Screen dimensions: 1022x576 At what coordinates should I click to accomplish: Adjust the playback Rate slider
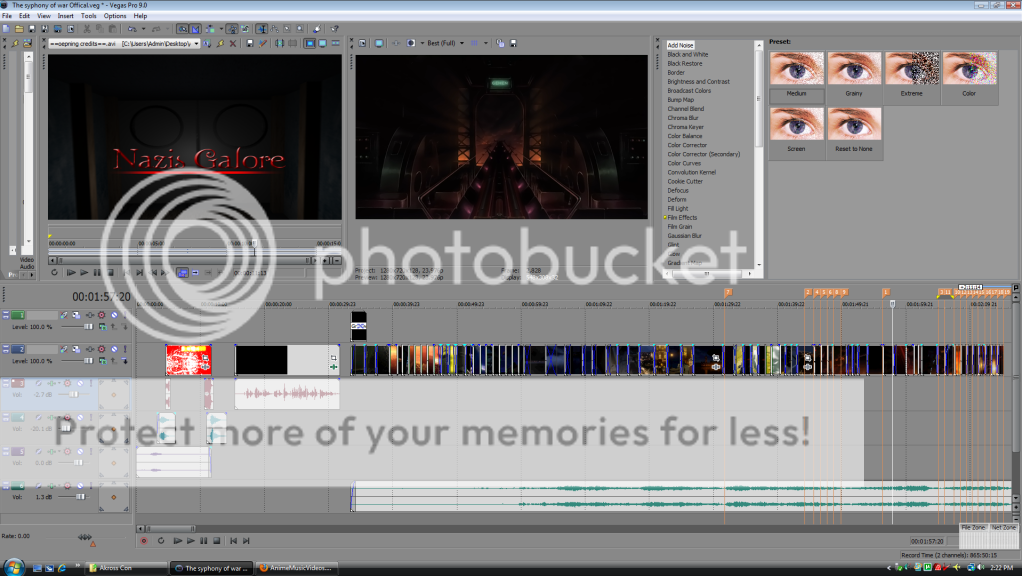(85, 537)
